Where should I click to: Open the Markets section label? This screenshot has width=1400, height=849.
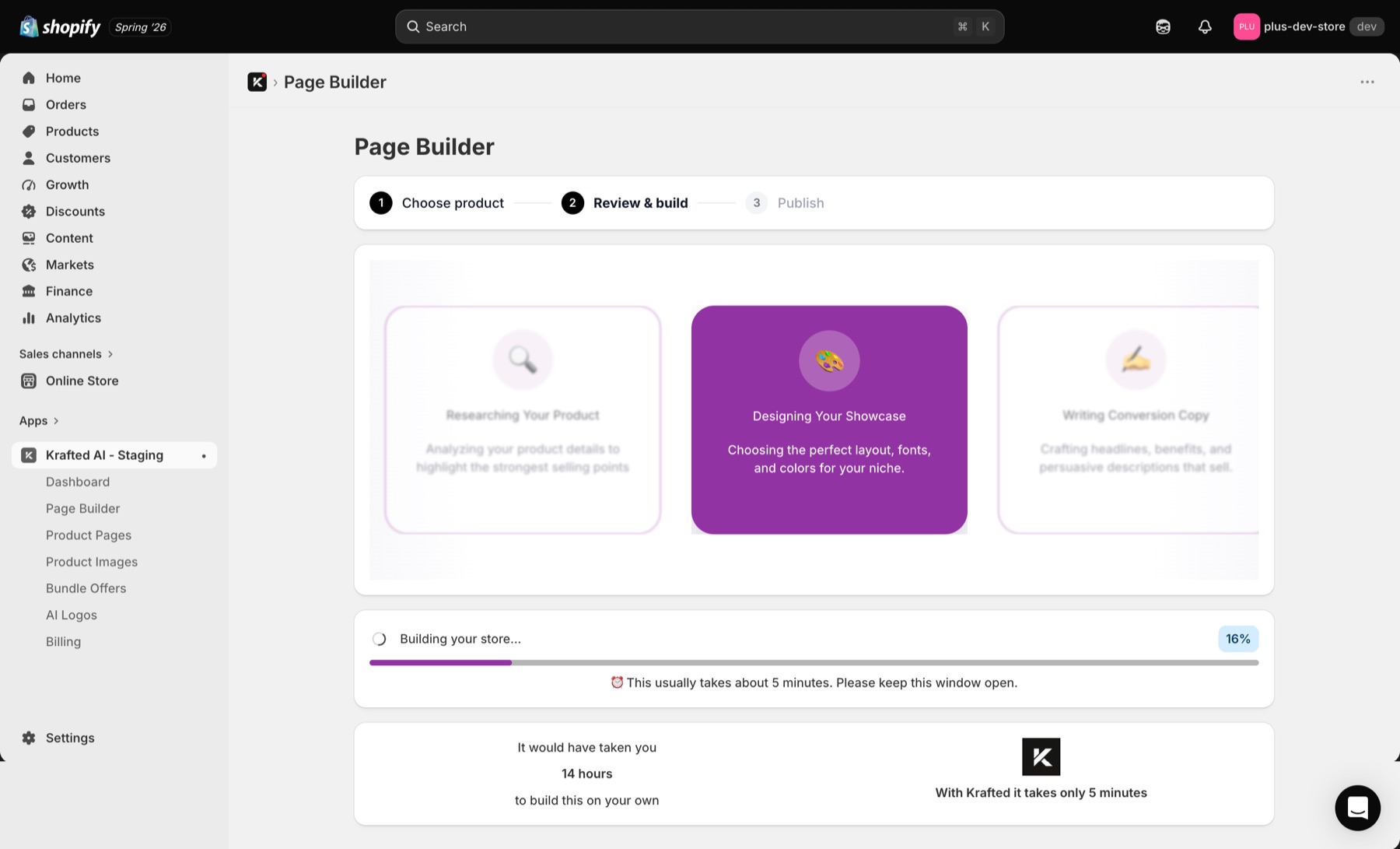click(x=69, y=265)
